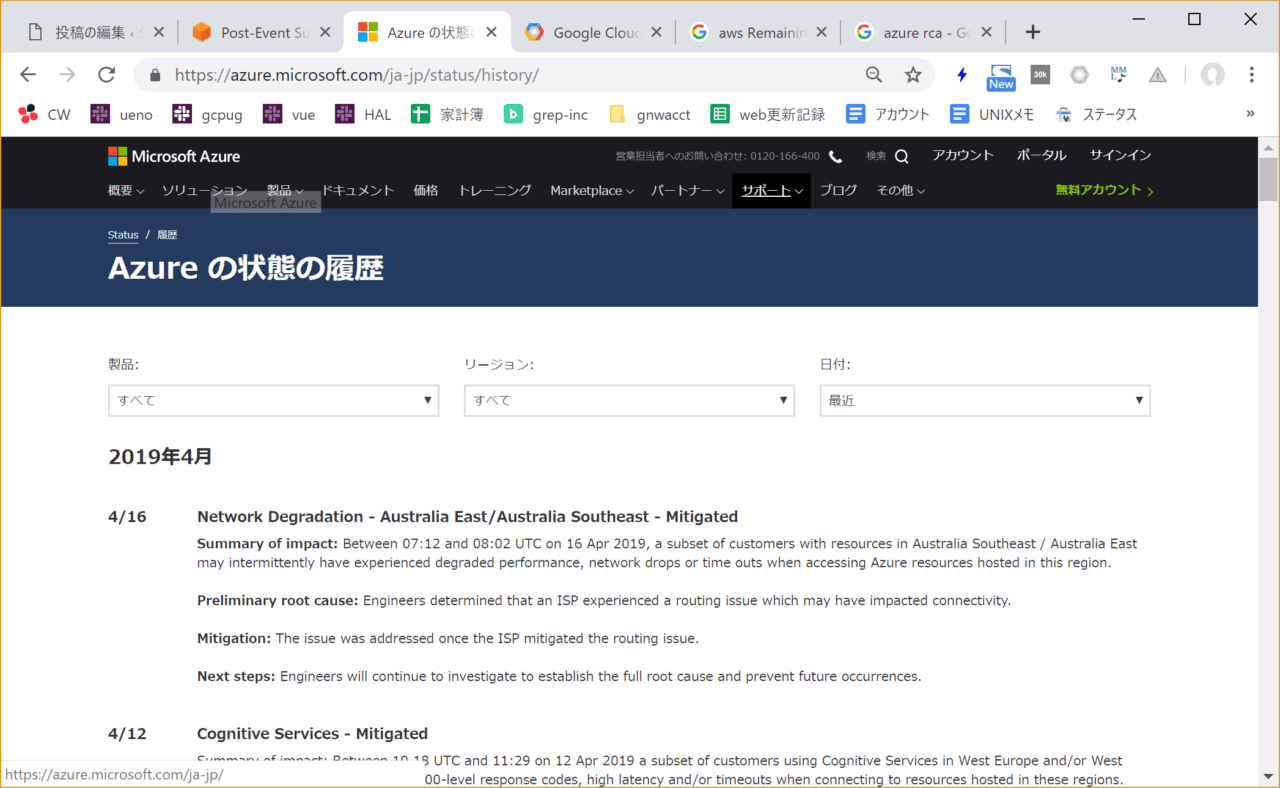Expand the Marketplace navigation menu
This screenshot has width=1280, height=788.
coord(592,190)
